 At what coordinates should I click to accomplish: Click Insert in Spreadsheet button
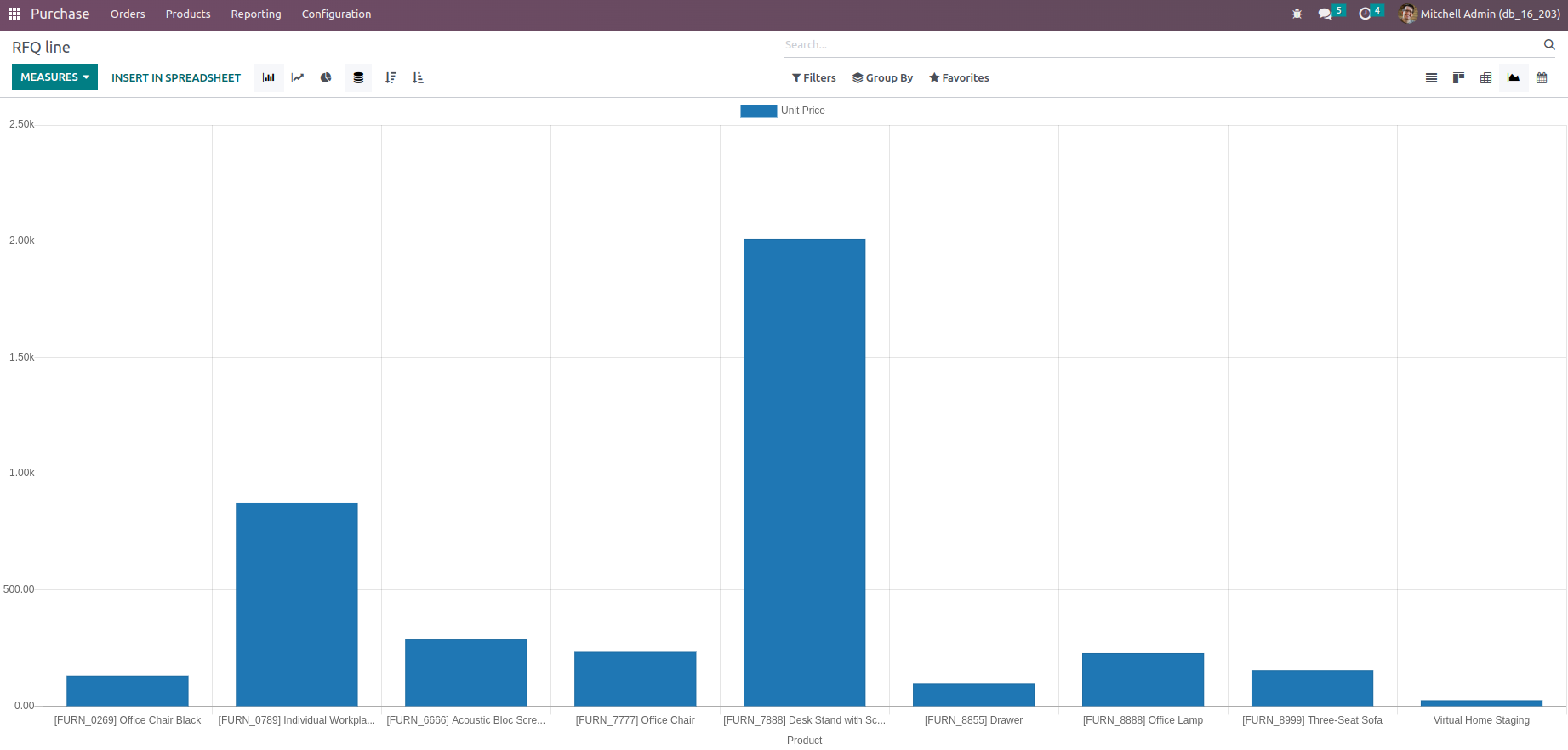176,77
